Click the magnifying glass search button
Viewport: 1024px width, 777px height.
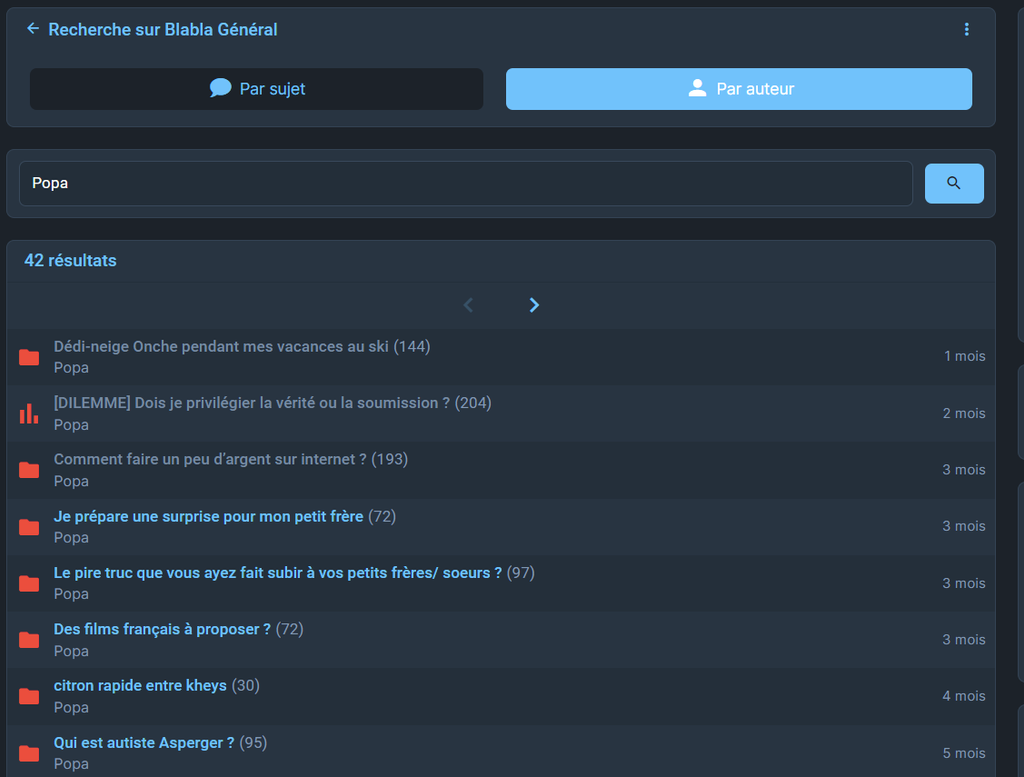(x=953, y=183)
